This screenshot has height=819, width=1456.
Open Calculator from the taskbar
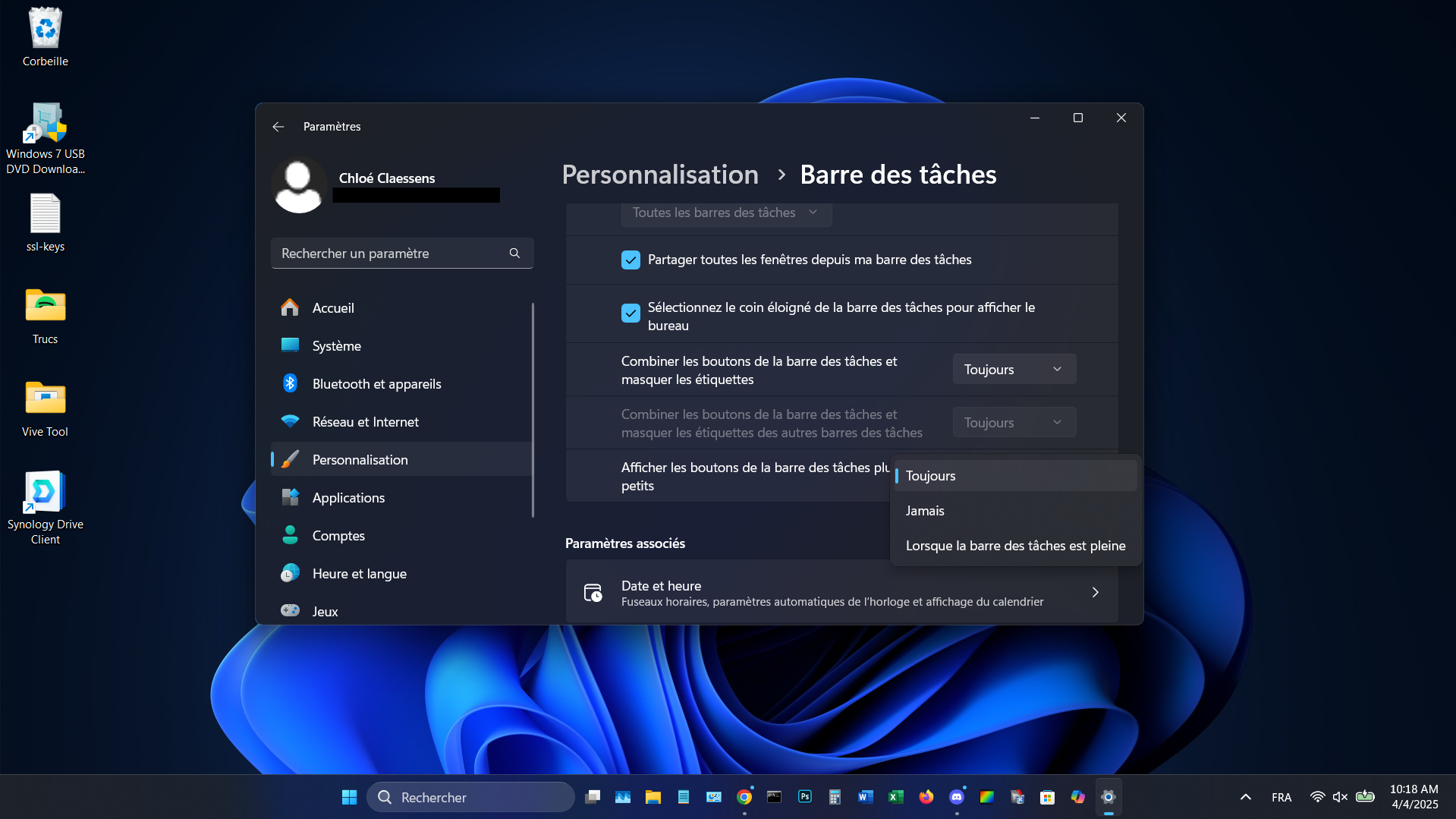tap(835, 797)
